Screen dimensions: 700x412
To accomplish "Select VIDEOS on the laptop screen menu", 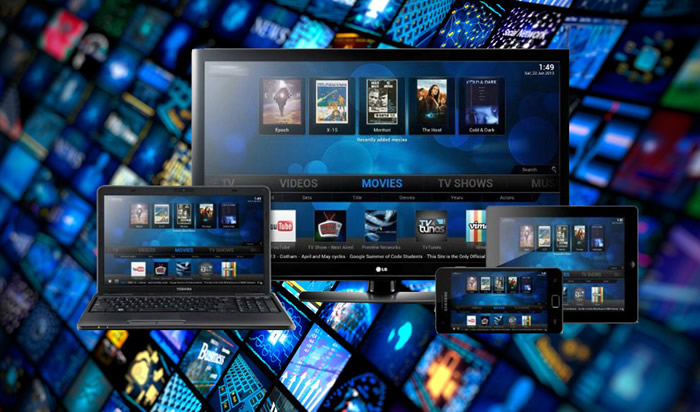I will click(147, 250).
